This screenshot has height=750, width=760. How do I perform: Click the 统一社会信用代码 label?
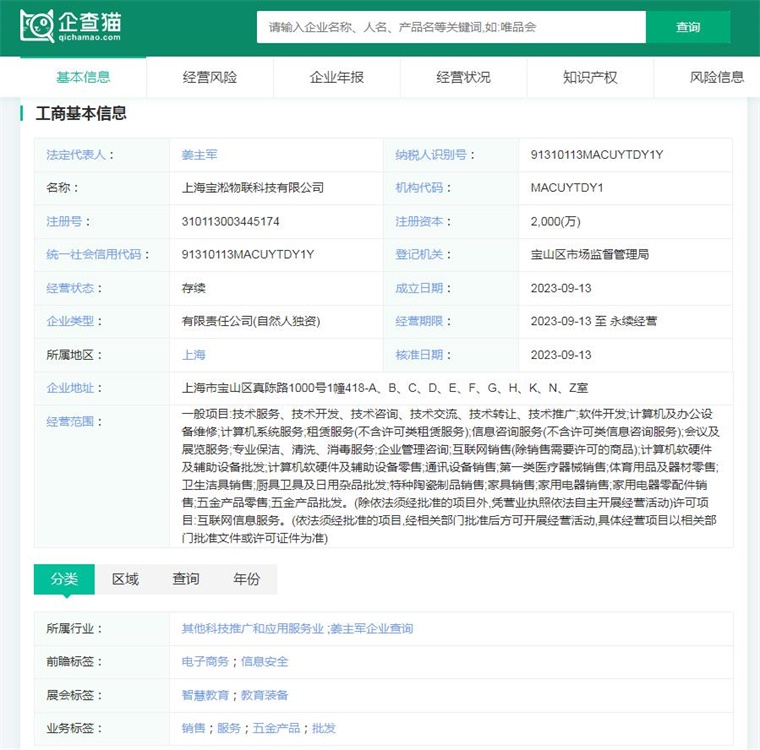(94, 255)
